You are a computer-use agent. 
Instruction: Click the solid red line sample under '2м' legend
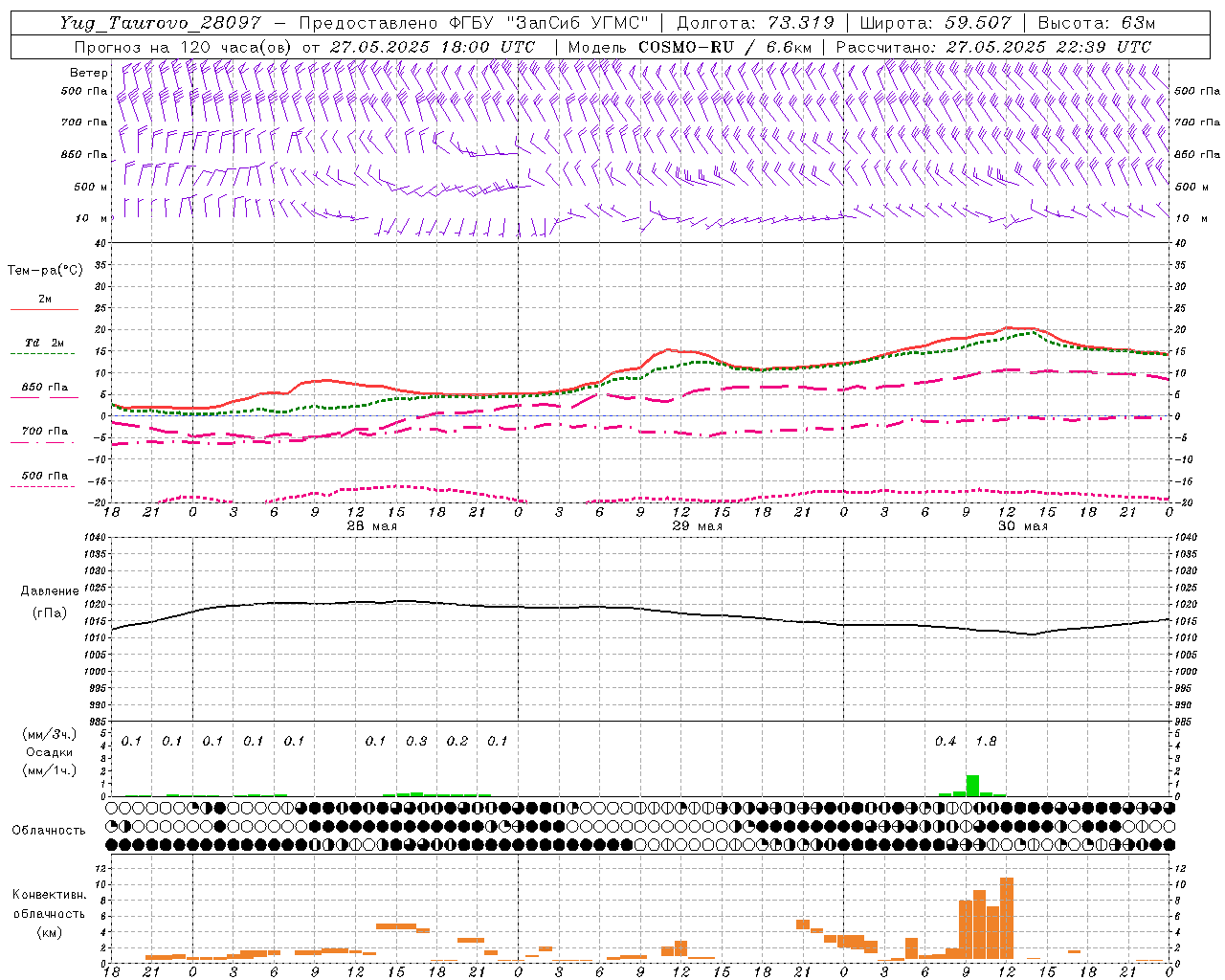pyautogui.click(x=44, y=310)
